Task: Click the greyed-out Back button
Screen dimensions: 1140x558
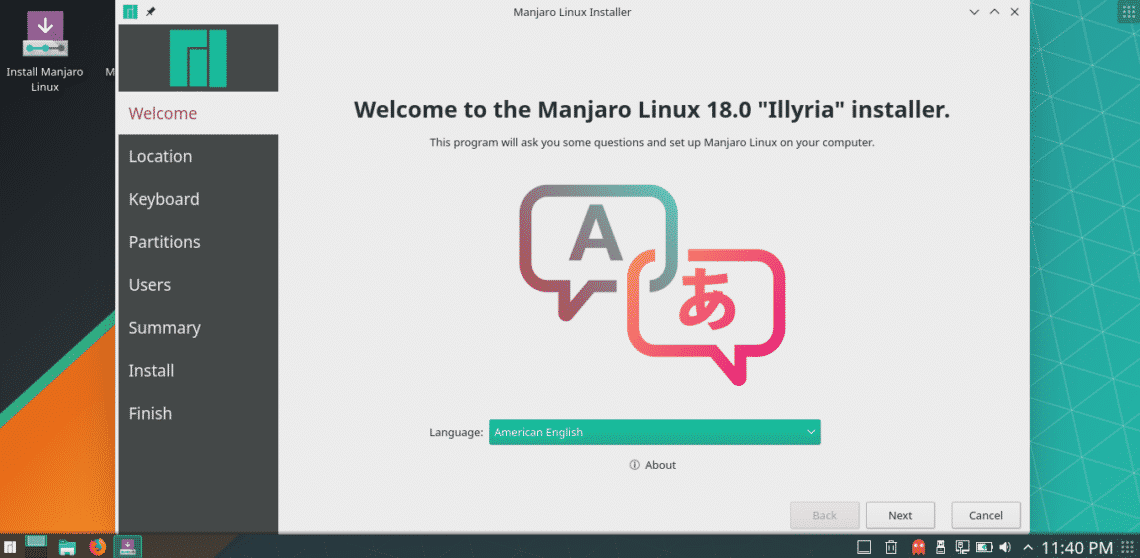Action: point(824,515)
